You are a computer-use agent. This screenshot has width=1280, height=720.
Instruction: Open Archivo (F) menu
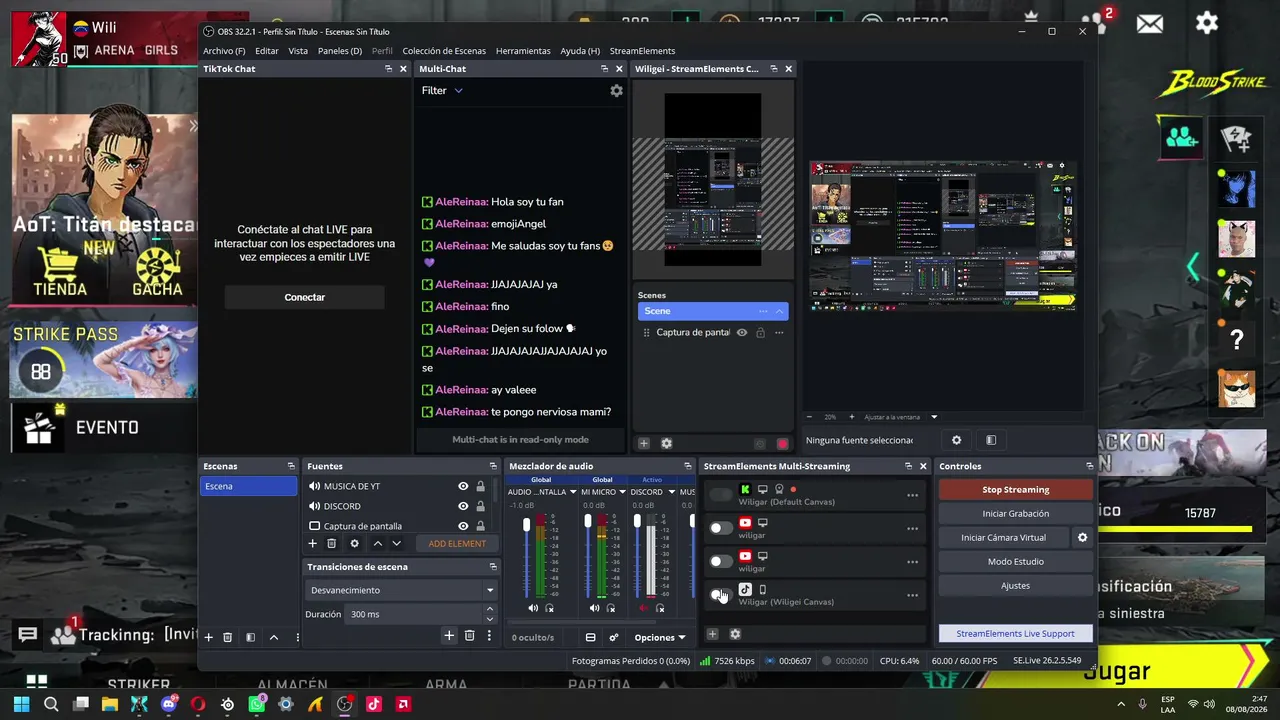(x=224, y=51)
